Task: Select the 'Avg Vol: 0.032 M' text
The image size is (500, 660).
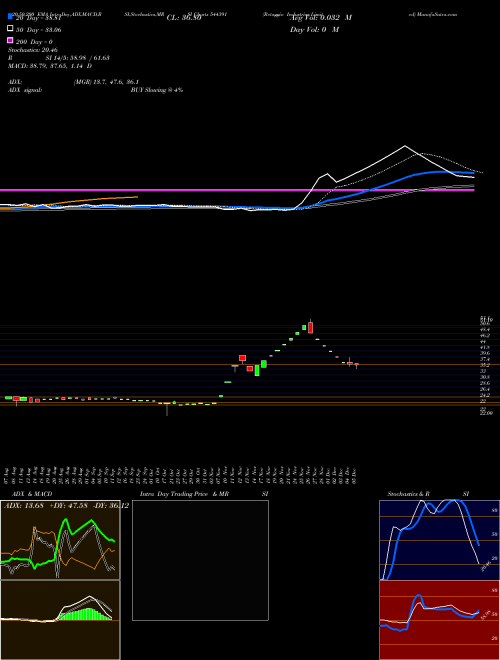Action: pos(321,18)
